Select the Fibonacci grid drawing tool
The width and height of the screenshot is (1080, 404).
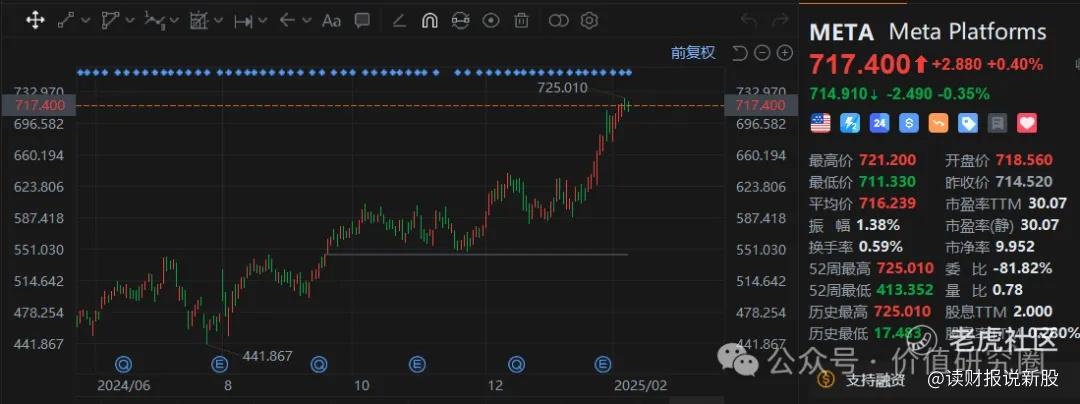click(198, 21)
